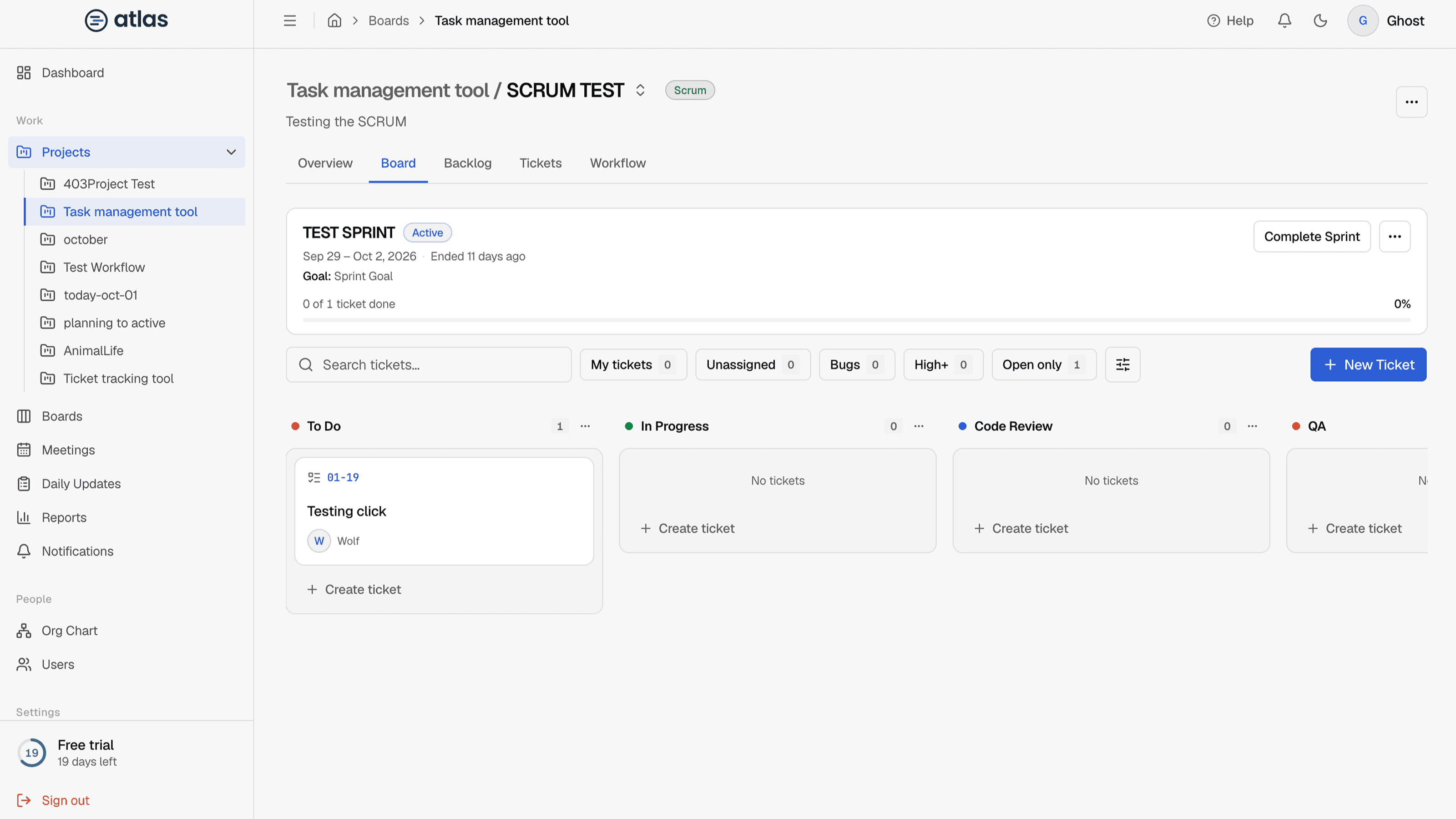Open Notifications in sidebar
This screenshot has height=819, width=1456.
coord(126,551)
